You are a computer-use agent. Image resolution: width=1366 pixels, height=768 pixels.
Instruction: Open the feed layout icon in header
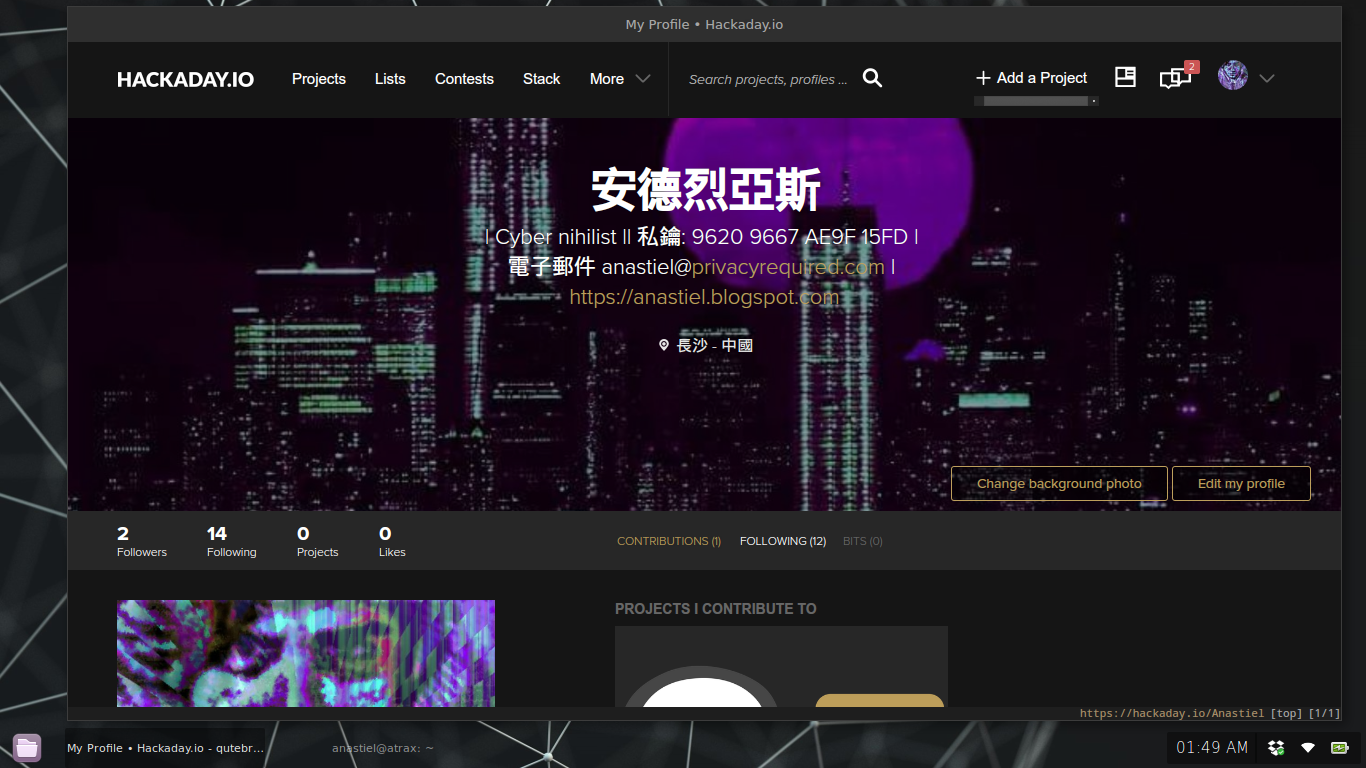pos(1125,78)
